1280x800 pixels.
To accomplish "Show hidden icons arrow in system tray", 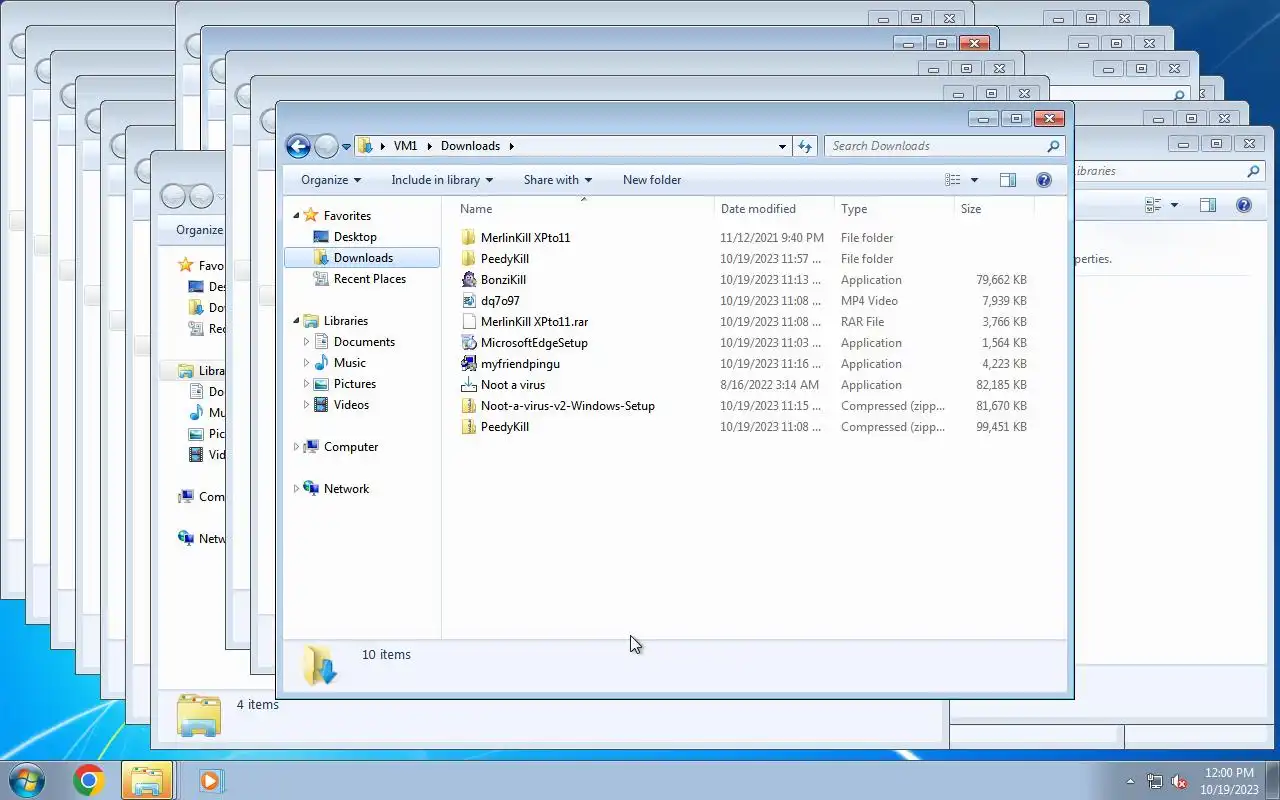I will coord(1130,781).
